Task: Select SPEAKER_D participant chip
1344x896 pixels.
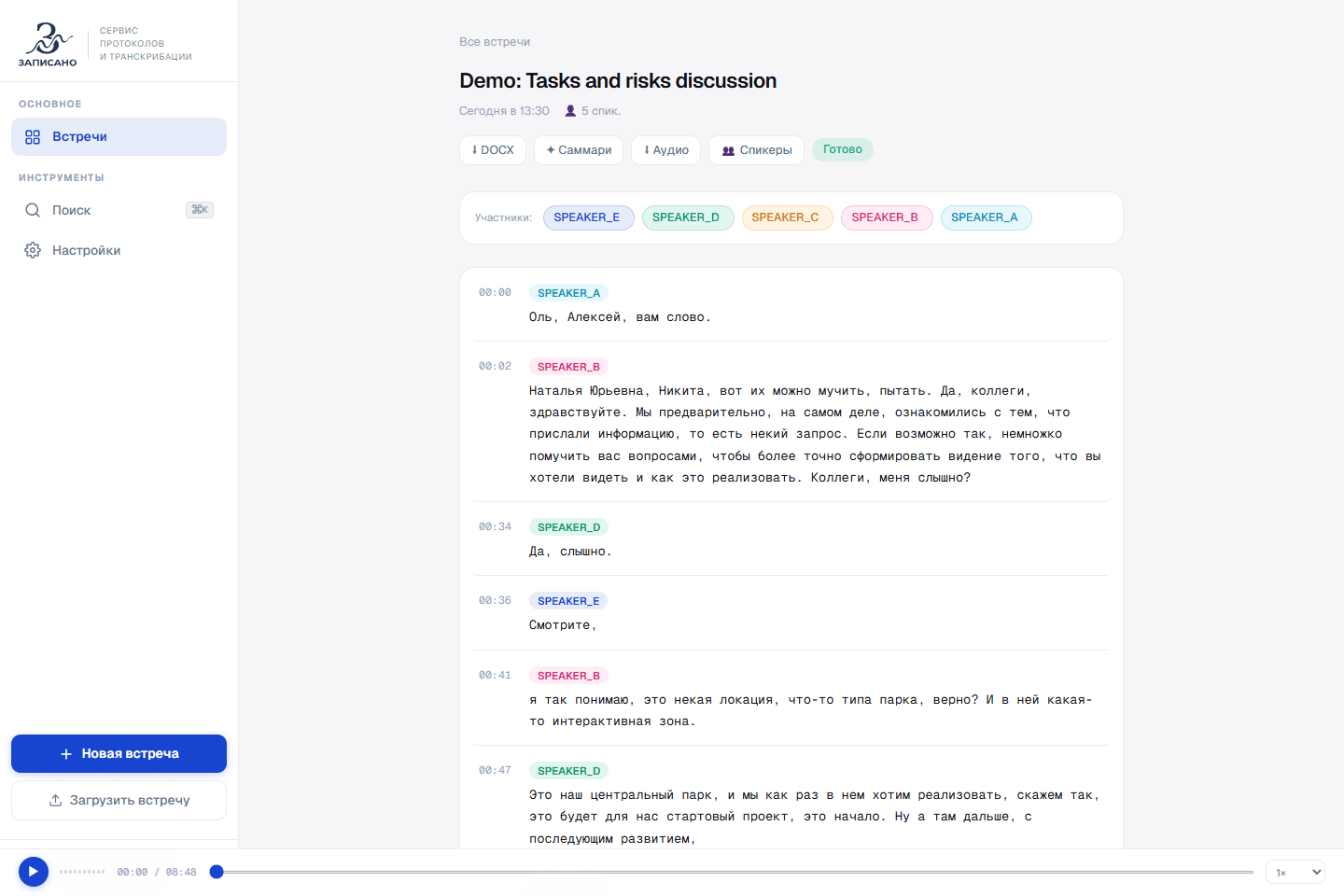Action: pos(688,217)
